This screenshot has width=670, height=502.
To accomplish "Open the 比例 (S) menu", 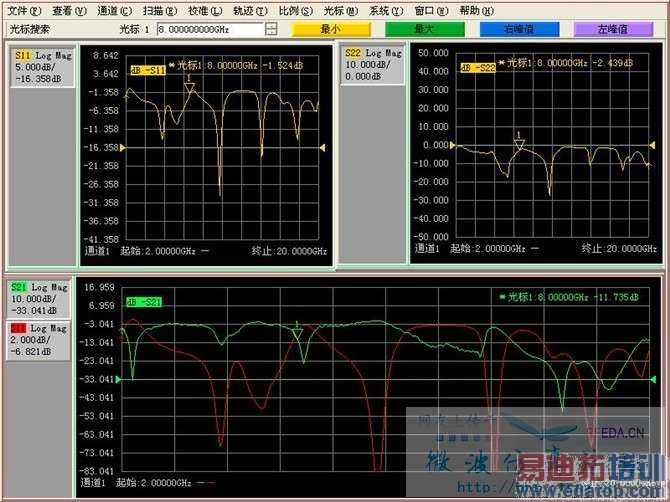I will [296, 10].
